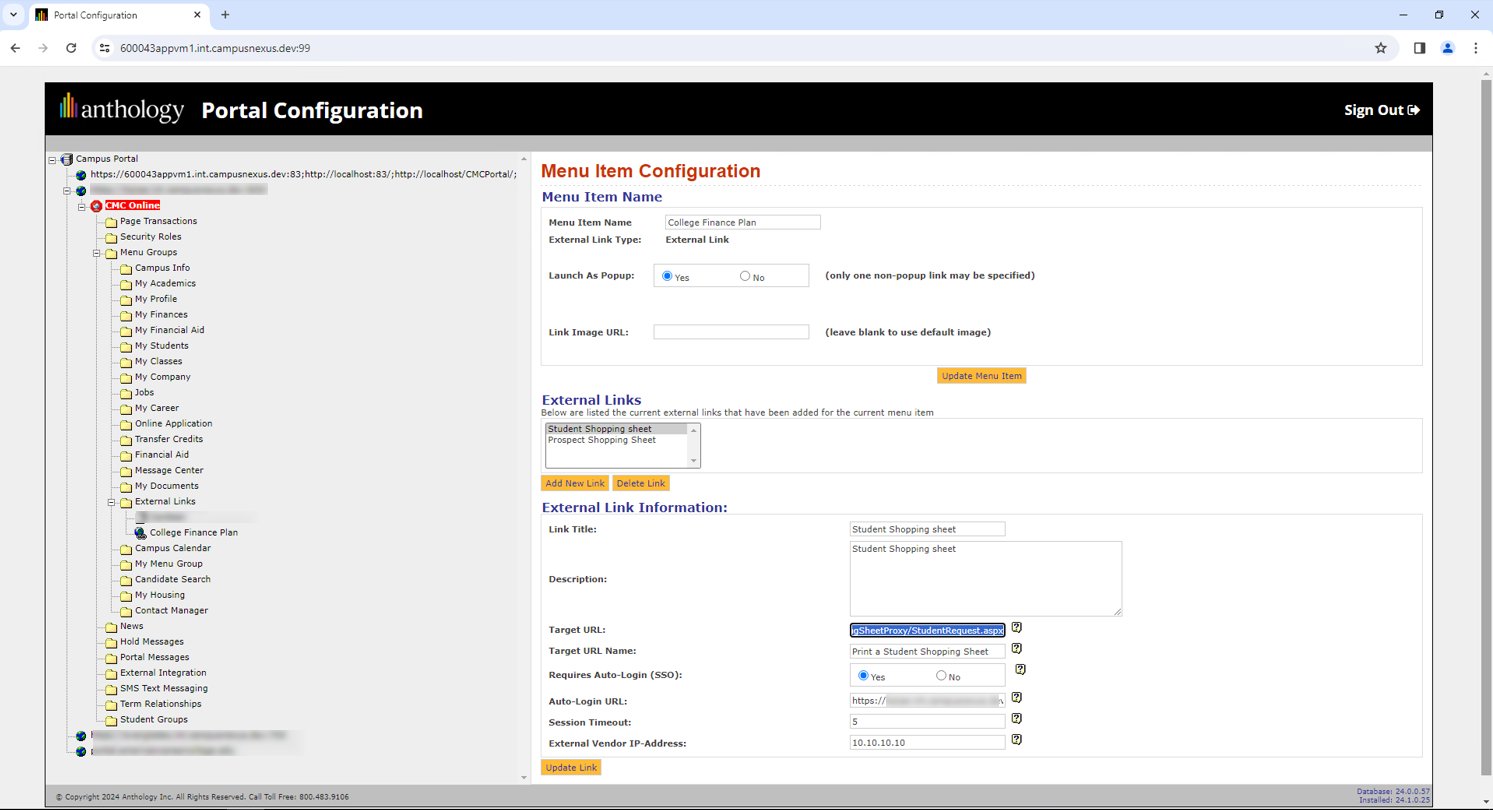Screen dimensions: 1493x810
Task: Click the Campus Portal computer icon
Action: coord(66,158)
